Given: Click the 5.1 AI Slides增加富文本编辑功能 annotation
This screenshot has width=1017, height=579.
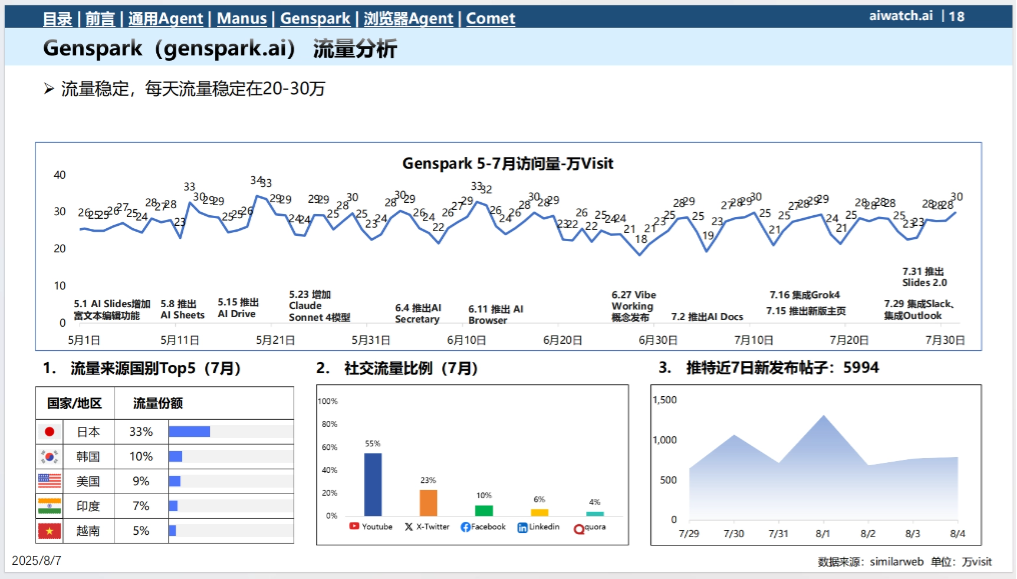Looking at the screenshot, I should (112, 309).
